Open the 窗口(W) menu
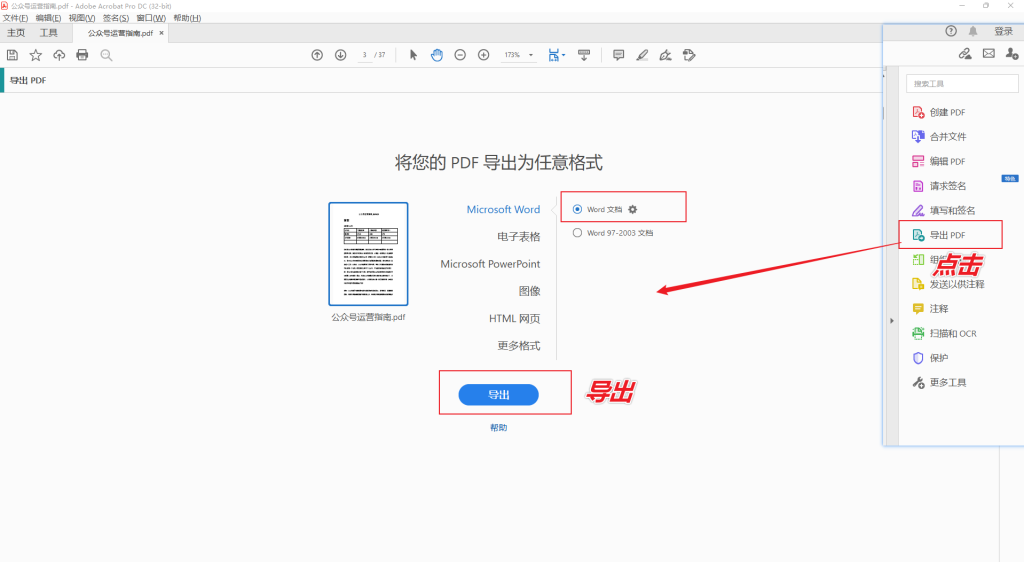Viewport: 1024px width, 562px height. tap(151, 18)
